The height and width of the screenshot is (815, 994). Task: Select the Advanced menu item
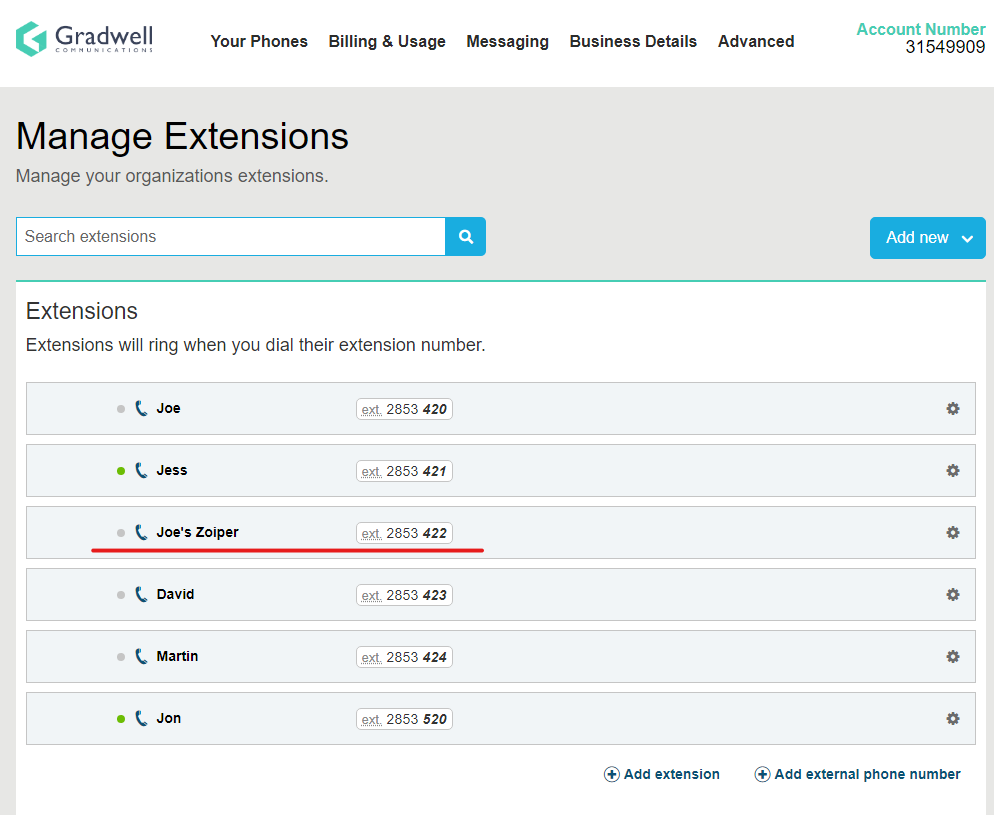tap(756, 42)
